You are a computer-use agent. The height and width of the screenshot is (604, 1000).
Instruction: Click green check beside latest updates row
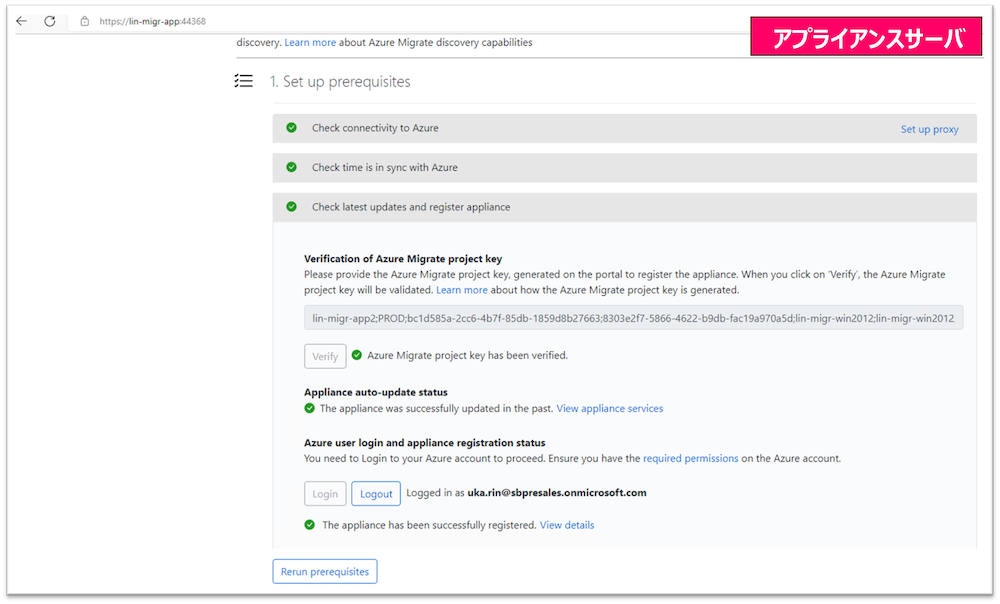(292, 207)
